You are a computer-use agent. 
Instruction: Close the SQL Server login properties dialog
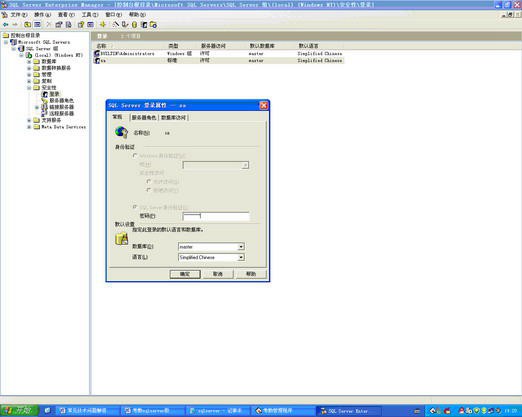coord(264,106)
